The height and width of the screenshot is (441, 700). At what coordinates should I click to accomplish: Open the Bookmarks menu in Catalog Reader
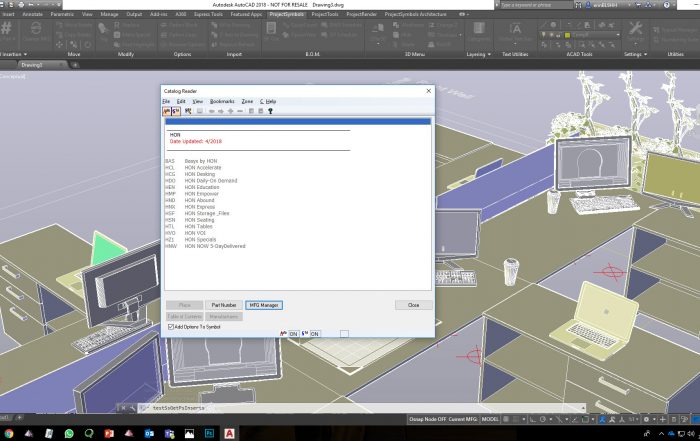point(222,101)
